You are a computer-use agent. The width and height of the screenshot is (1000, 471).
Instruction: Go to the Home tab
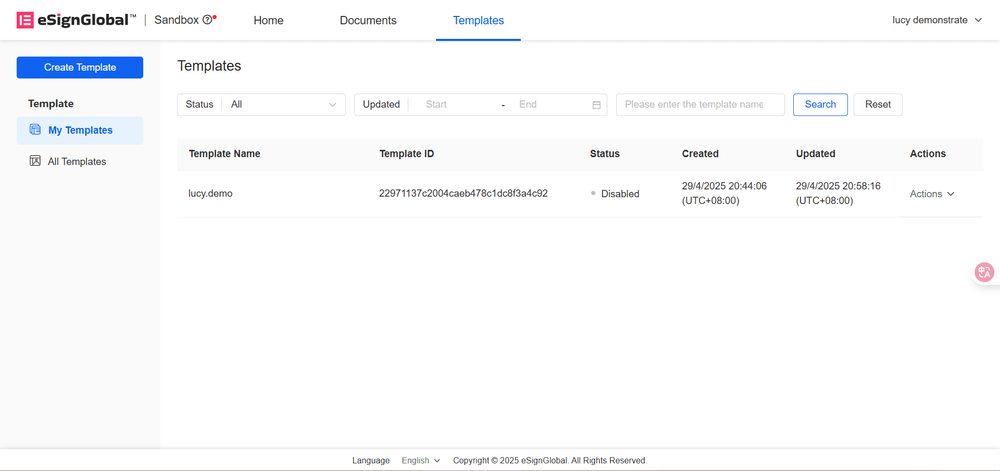268,20
